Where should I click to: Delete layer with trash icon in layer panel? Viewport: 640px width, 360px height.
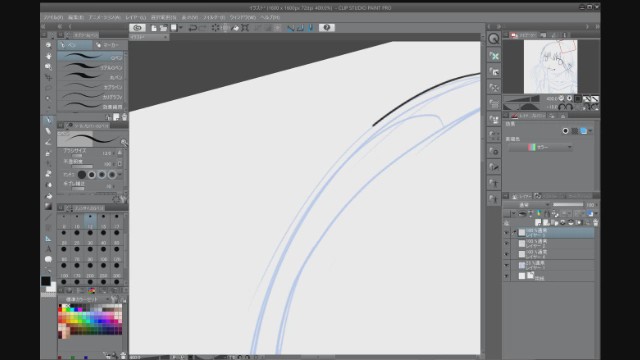[595, 223]
